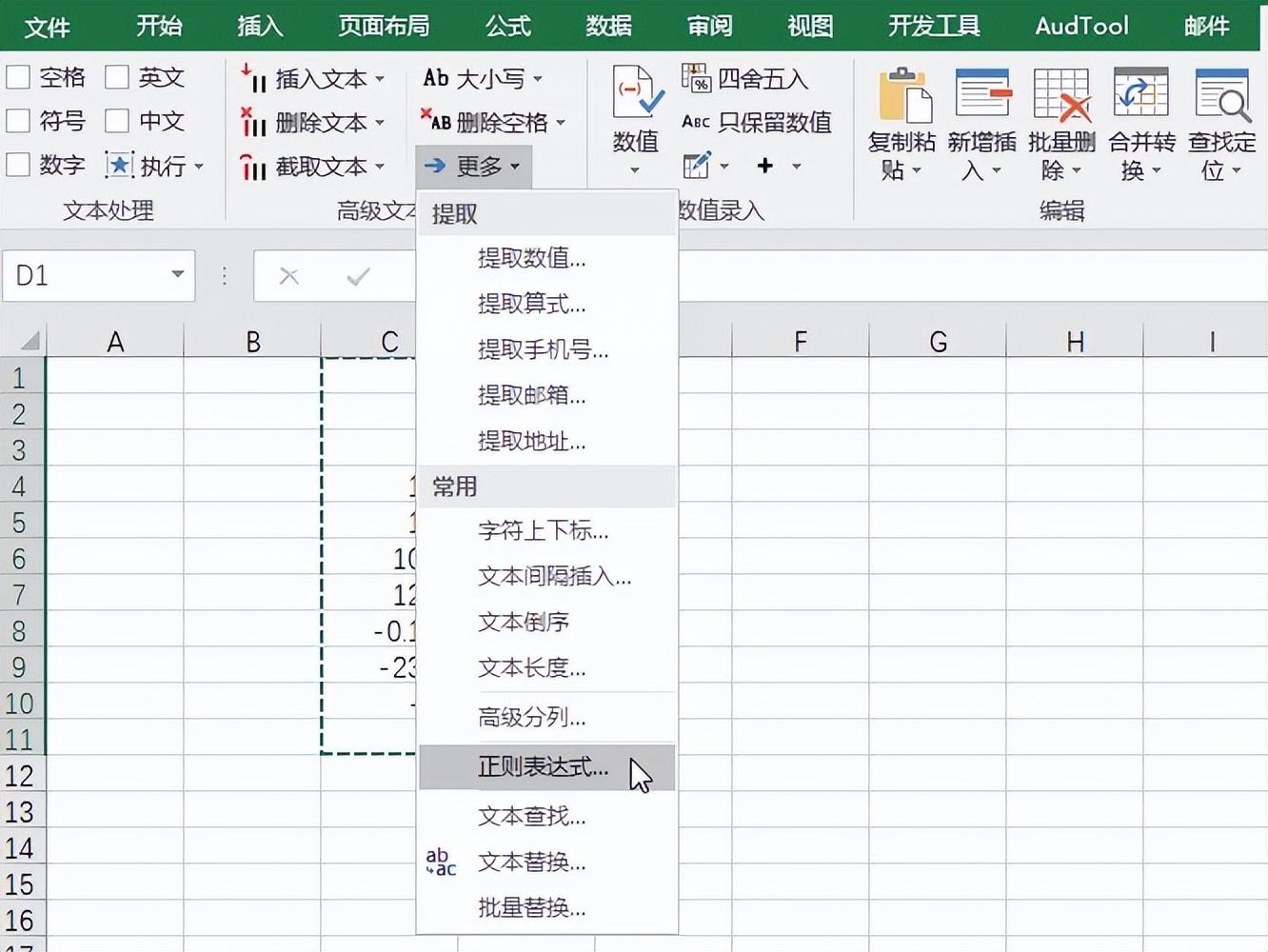The width and height of the screenshot is (1268, 952).
Task: Switch to the 公式 tab
Action: (508, 26)
